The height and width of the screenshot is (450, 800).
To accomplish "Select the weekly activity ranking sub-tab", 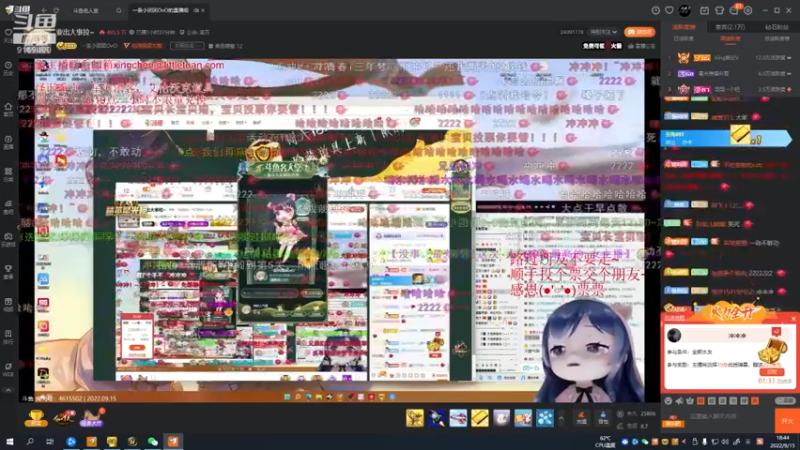I will click(x=730, y=39).
